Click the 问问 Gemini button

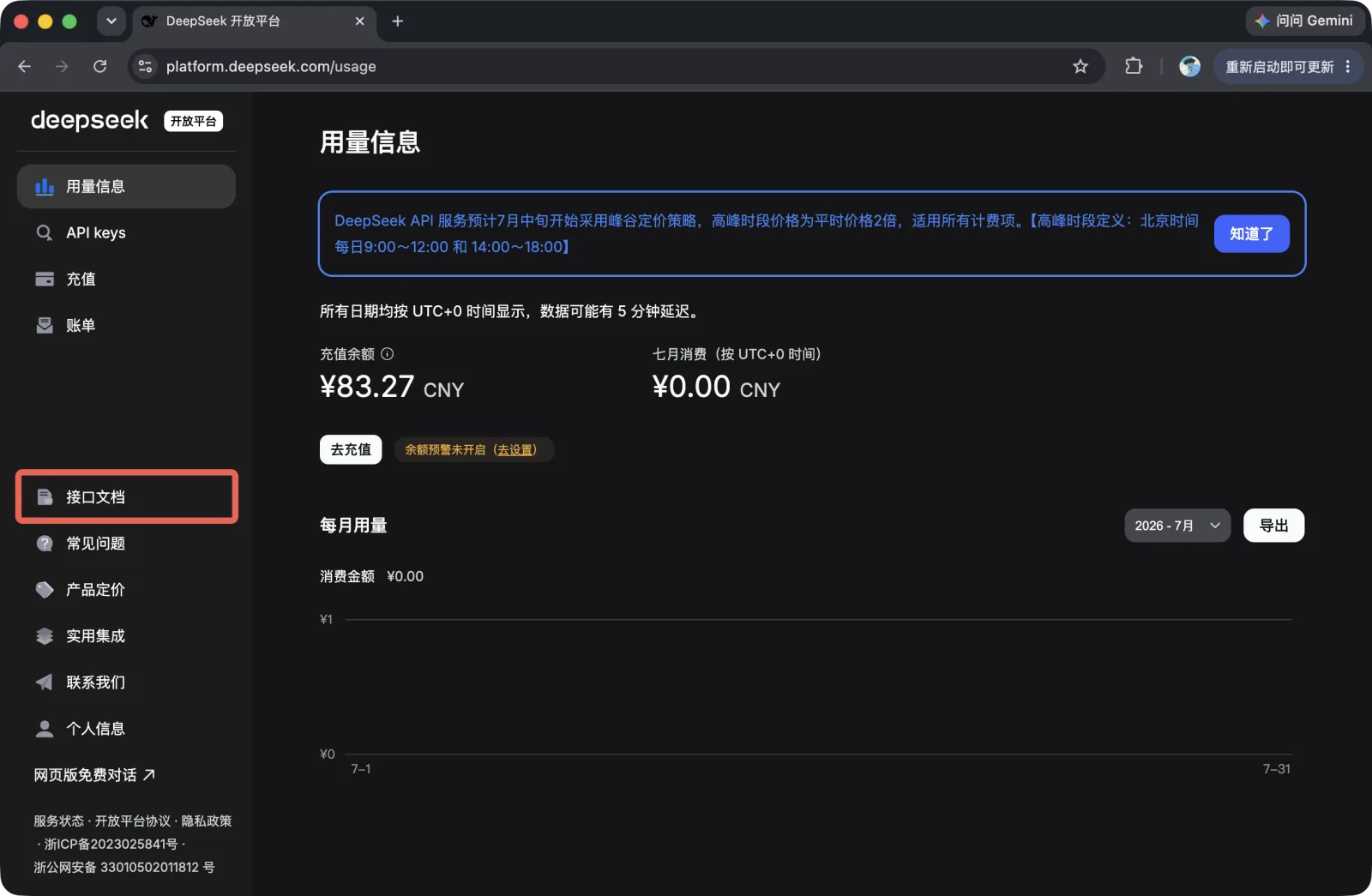[x=1304, y=21]
